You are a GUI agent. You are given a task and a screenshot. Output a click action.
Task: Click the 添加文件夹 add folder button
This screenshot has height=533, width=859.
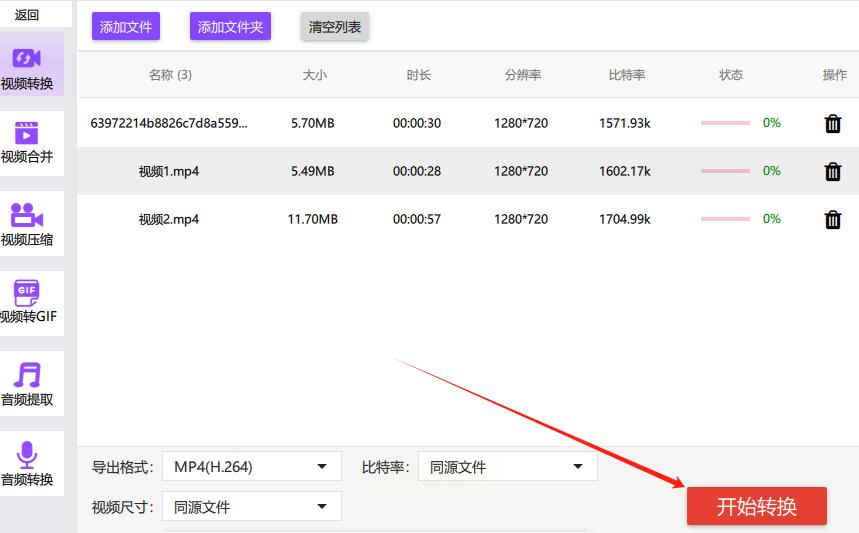[x=230, y=27]
